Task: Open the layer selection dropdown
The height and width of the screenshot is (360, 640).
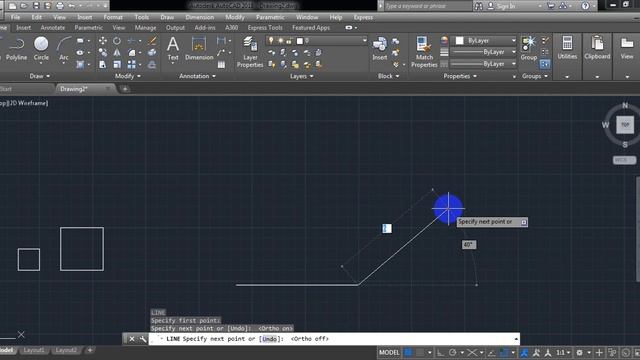Action: click(364, 40)
